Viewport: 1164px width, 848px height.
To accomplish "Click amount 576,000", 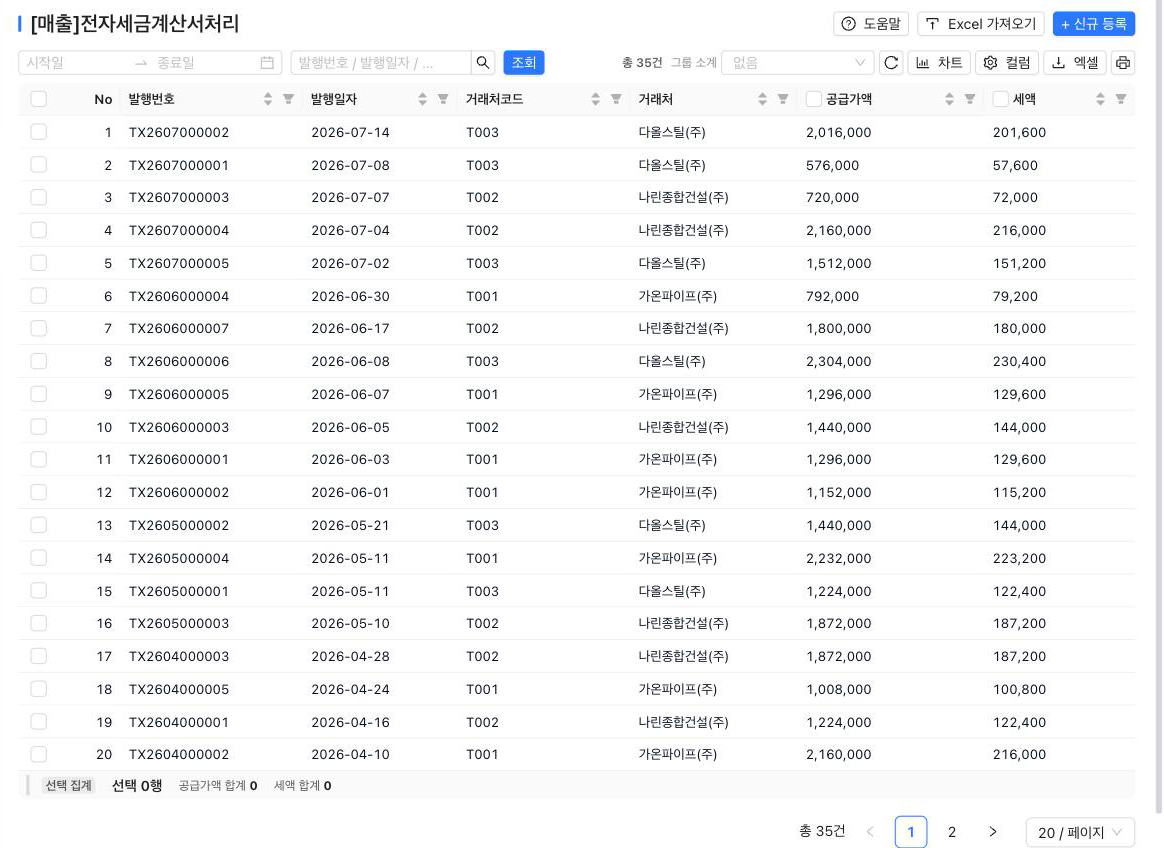I will (x=832, y=166).
